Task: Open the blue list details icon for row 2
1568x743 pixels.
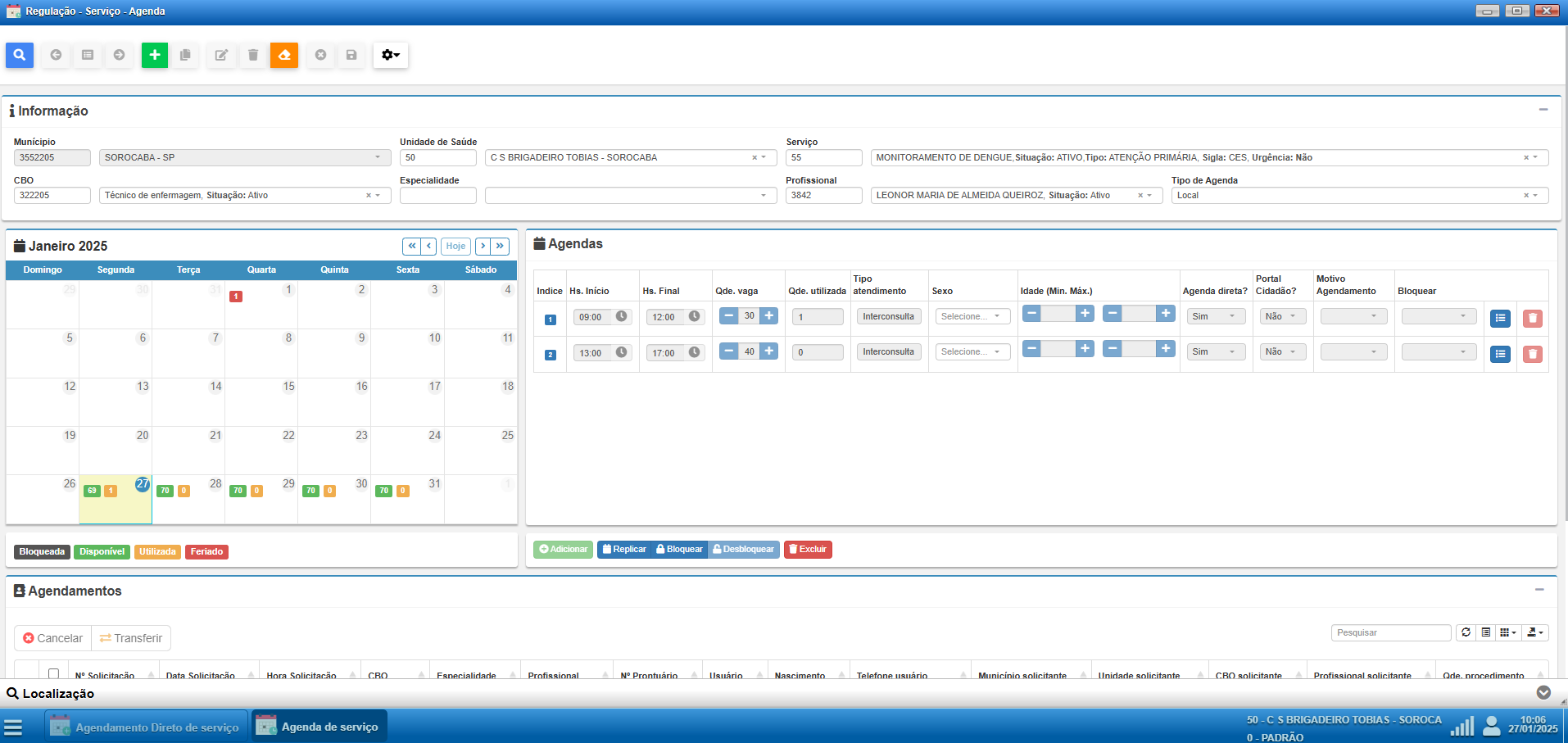Action: point(1500,354)
